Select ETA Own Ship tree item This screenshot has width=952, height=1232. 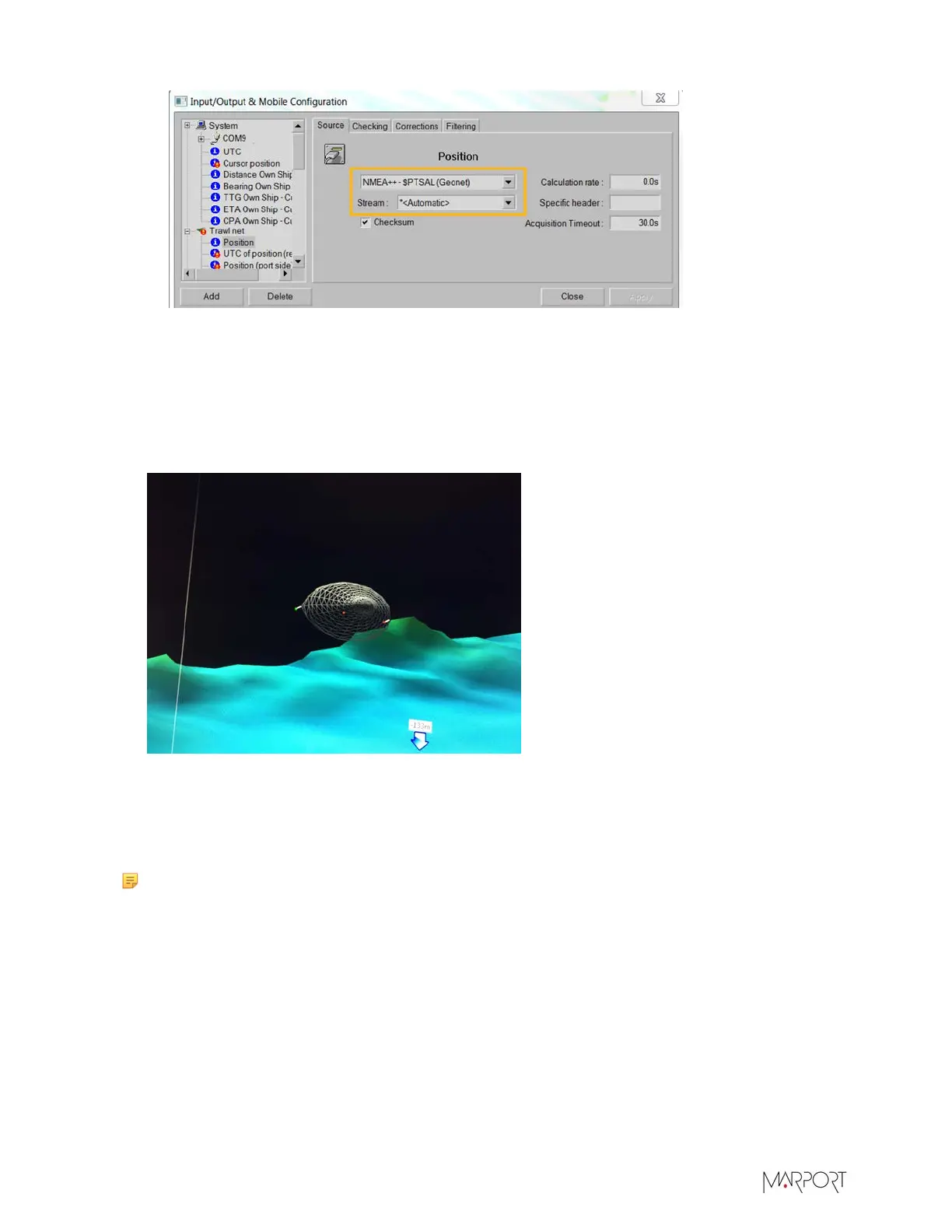[257, 209]
